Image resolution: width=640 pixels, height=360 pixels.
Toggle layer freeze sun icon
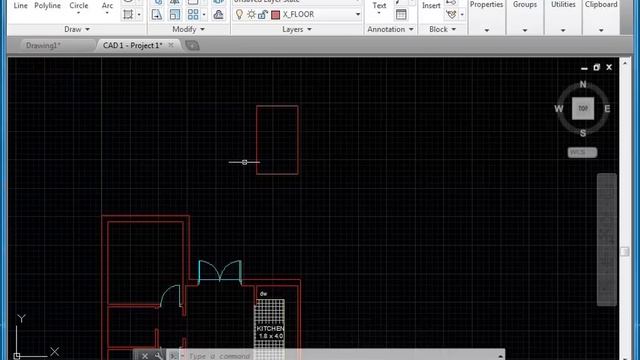pyautogui.click(x=251, y=15)
